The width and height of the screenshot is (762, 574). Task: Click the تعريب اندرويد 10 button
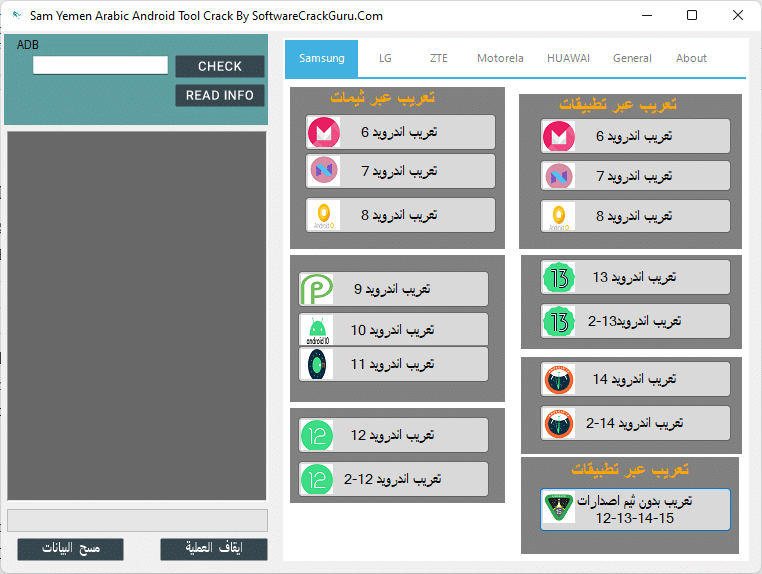tap(393, 330)
